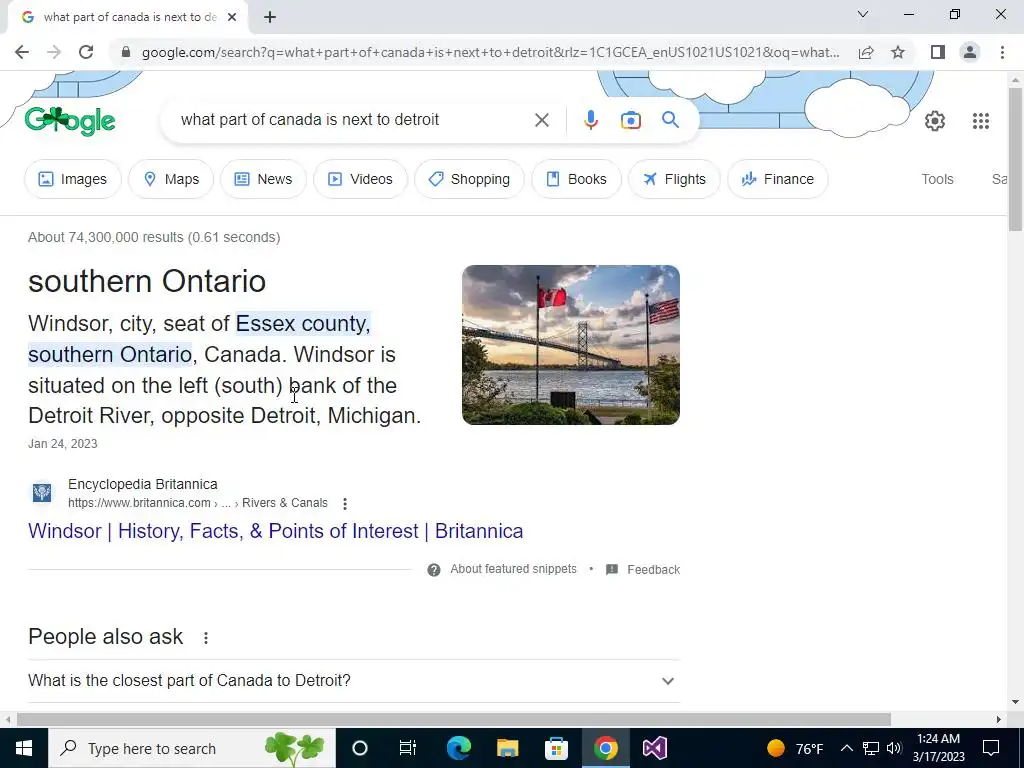The image size is (1024, 768).
Task: Click the Google shamrock logo
Action: 70,121
